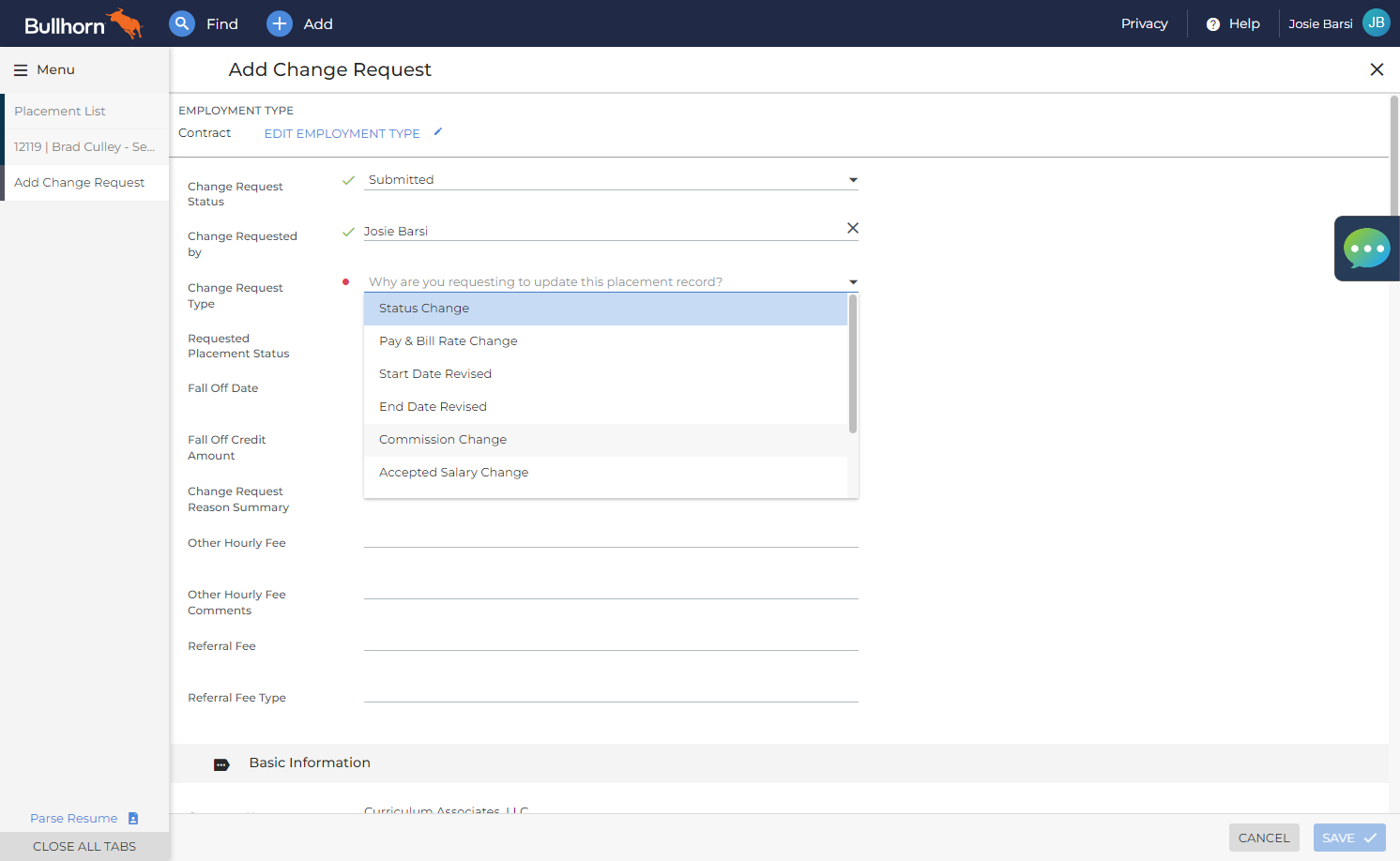
Task: Click pencil icon beside Edit Employment Type
Action: (437, 132)
